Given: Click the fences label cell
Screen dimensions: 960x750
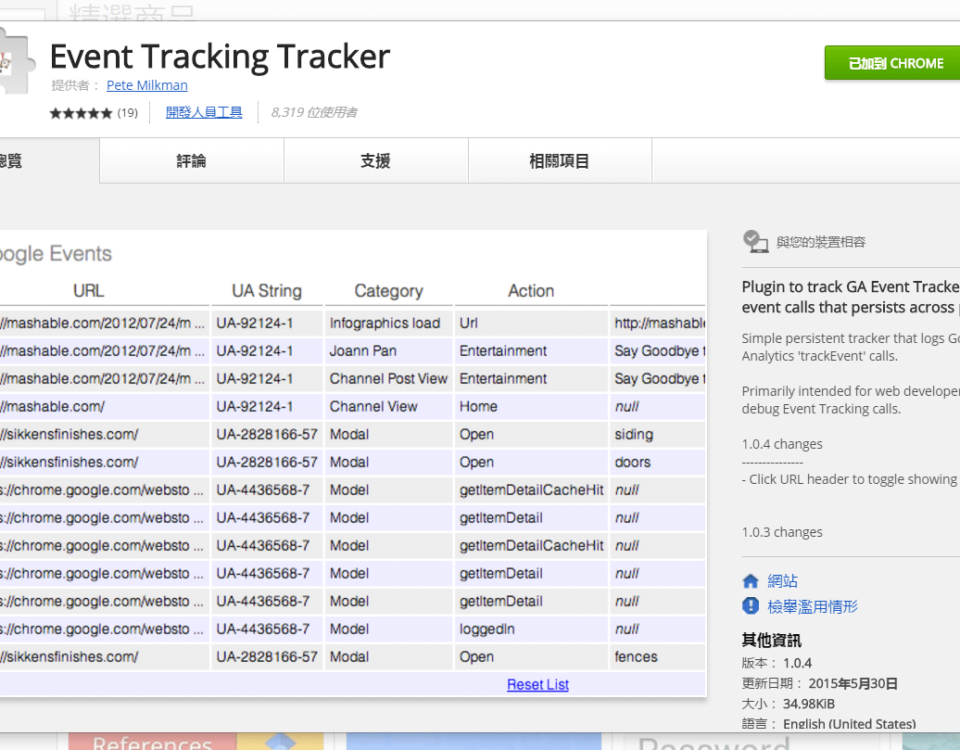Looking at the screenshot, I should tap(658, 657).
